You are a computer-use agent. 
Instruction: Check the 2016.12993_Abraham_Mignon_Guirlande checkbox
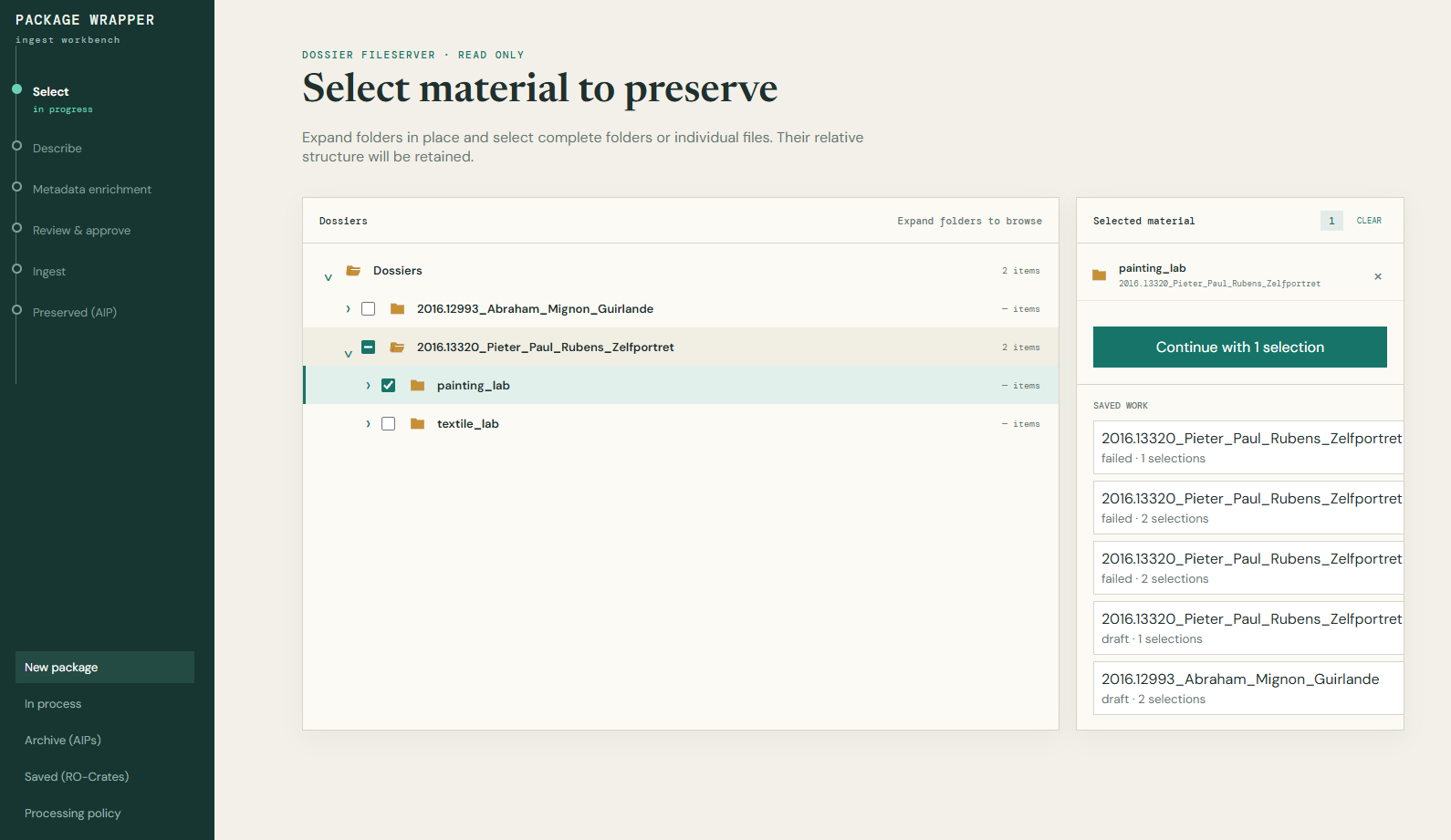coord(368,309)
